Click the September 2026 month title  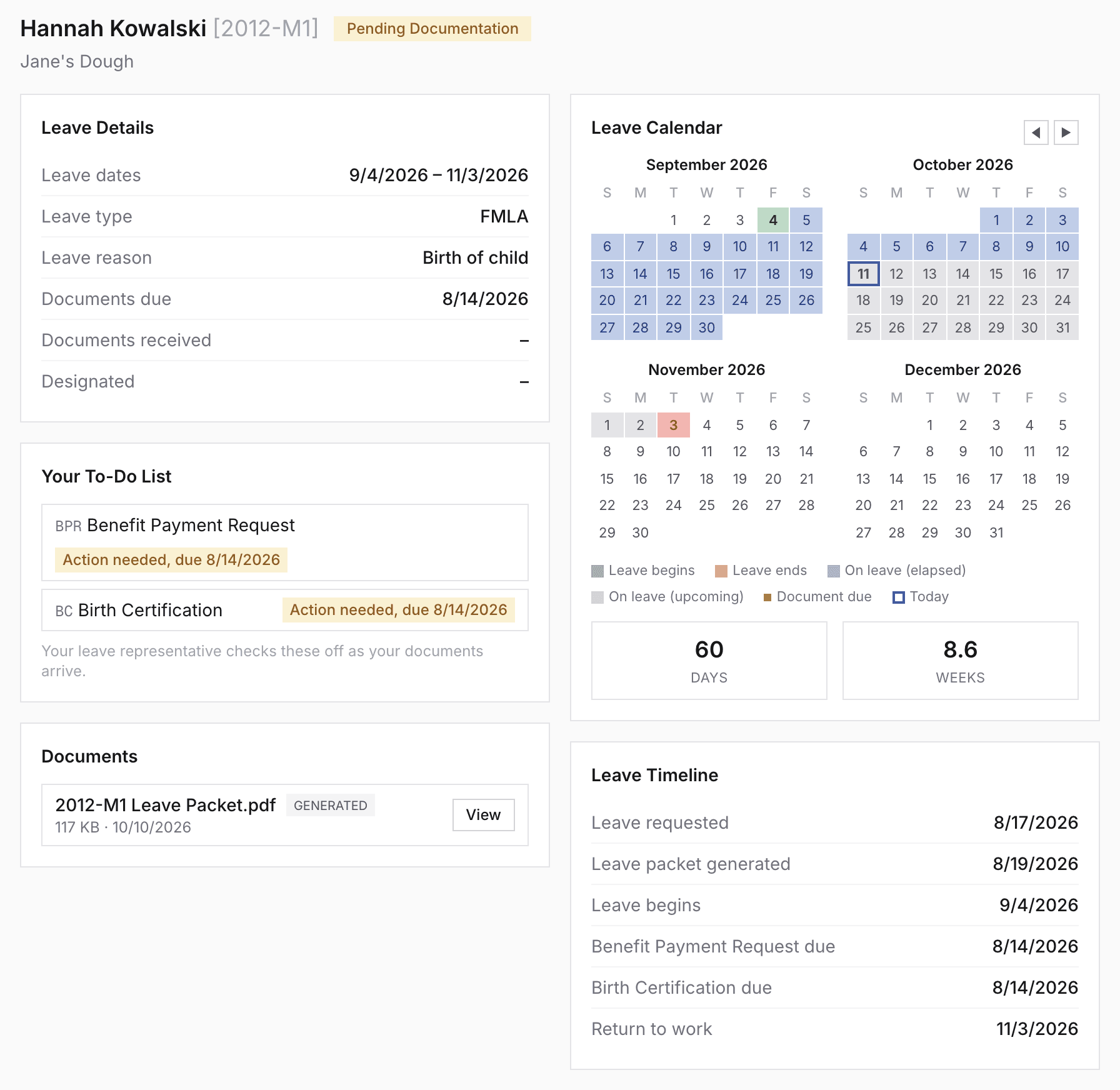706,165
